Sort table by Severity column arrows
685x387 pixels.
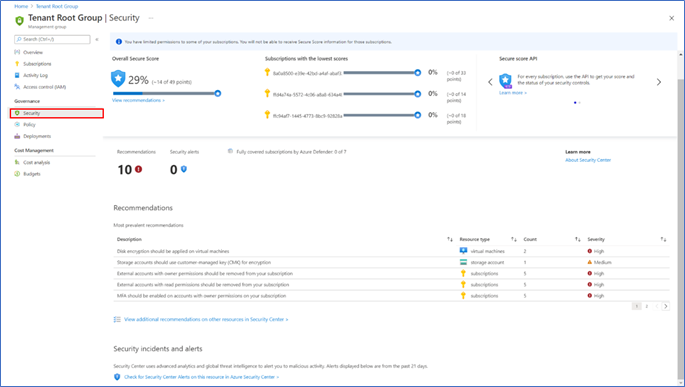pyautogui.click(x=663, y=239)
